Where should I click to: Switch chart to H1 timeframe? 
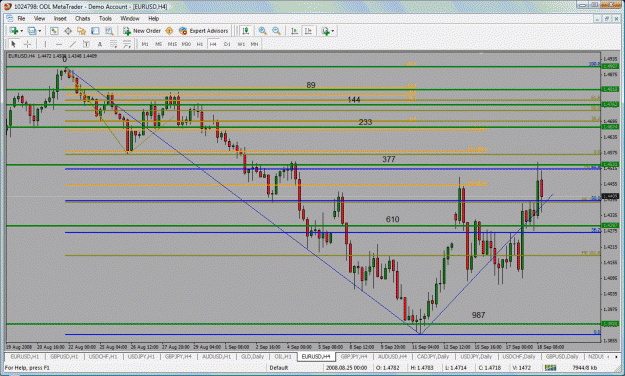tap(200, 44)
